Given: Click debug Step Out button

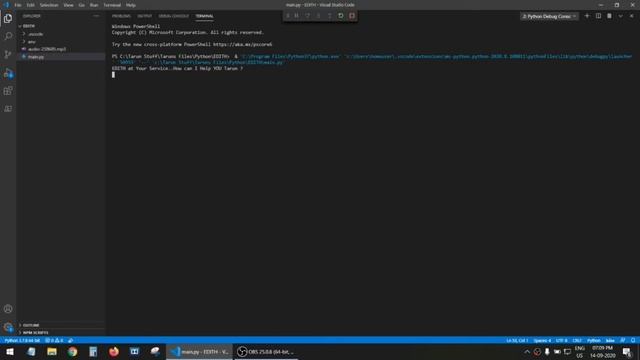Looking at the screenshot, I should 329,16.
